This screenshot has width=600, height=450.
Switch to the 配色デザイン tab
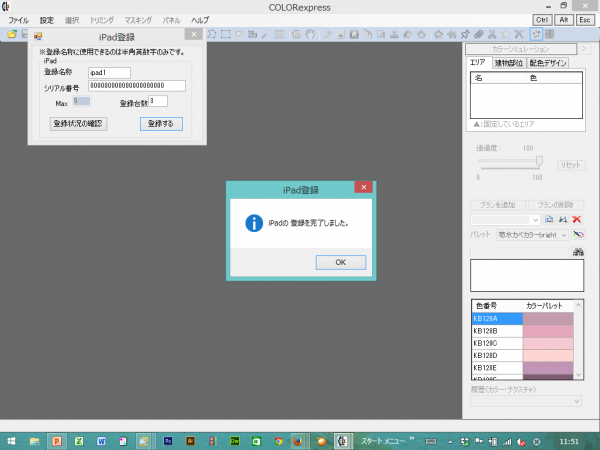pyautogui.click(x=548, y=63)
